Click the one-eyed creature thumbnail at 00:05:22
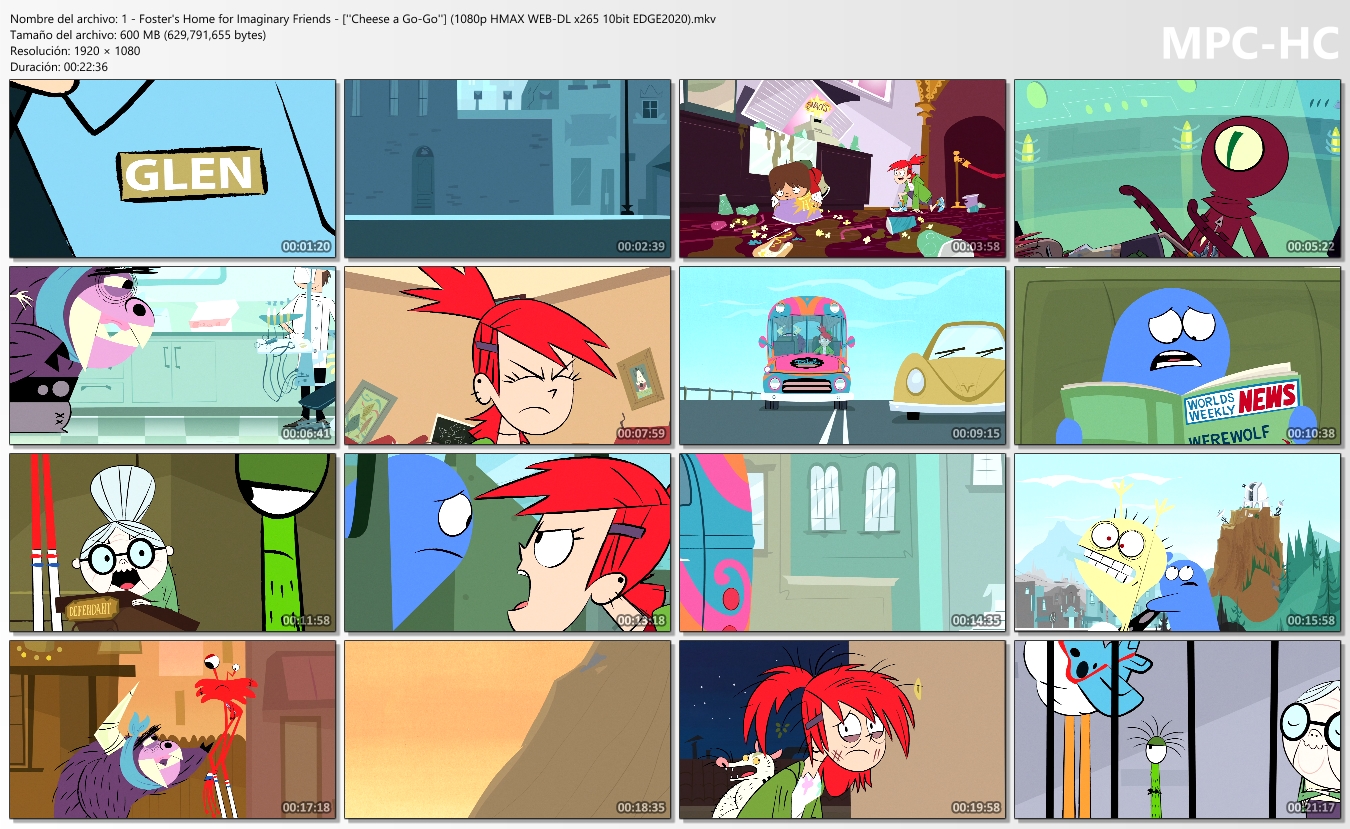This screenshot has width=1350, height=829. point(1178,169)
